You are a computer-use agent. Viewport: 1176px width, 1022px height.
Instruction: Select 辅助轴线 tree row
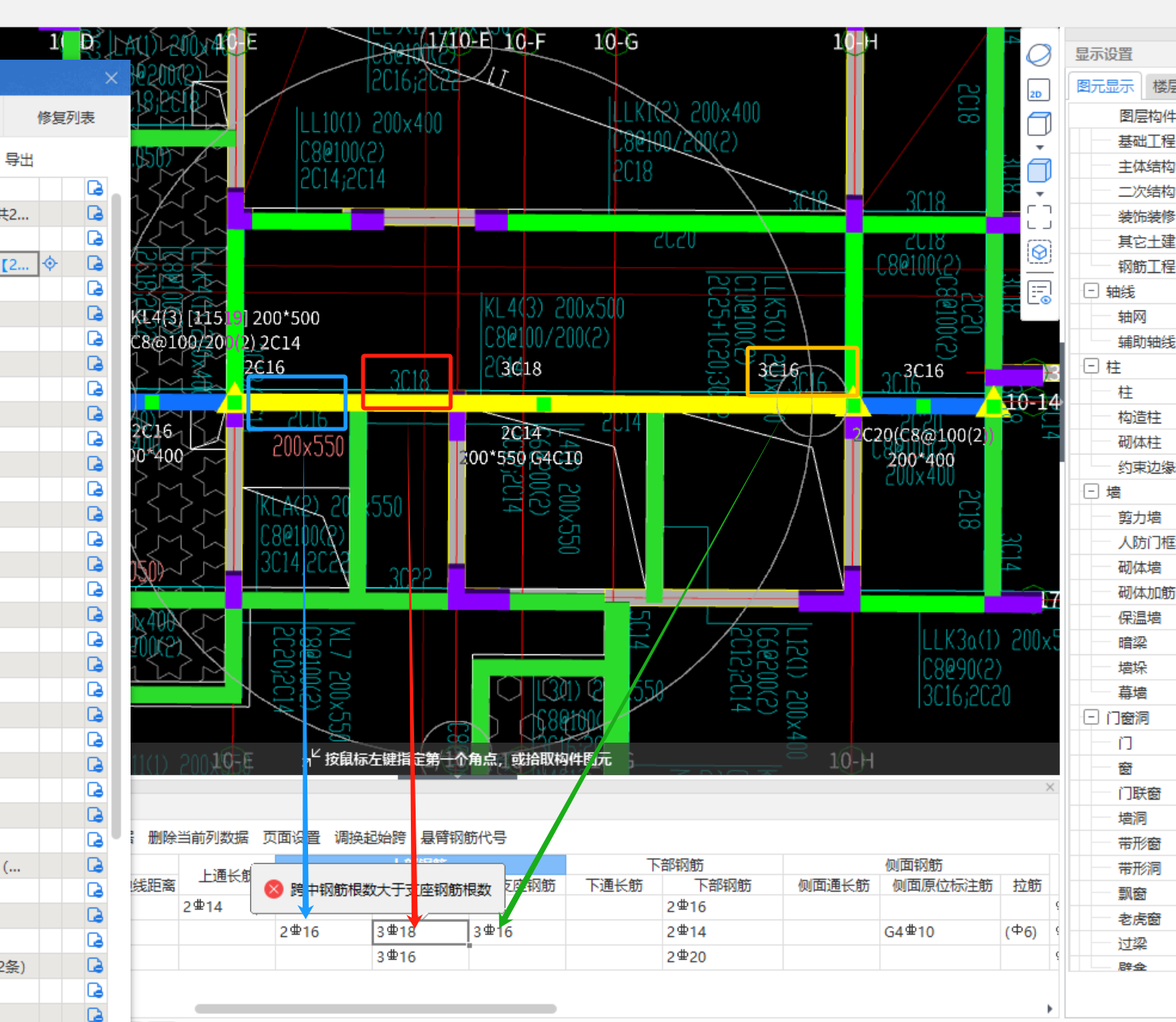pyautogui.click(x=1146, y=342)
